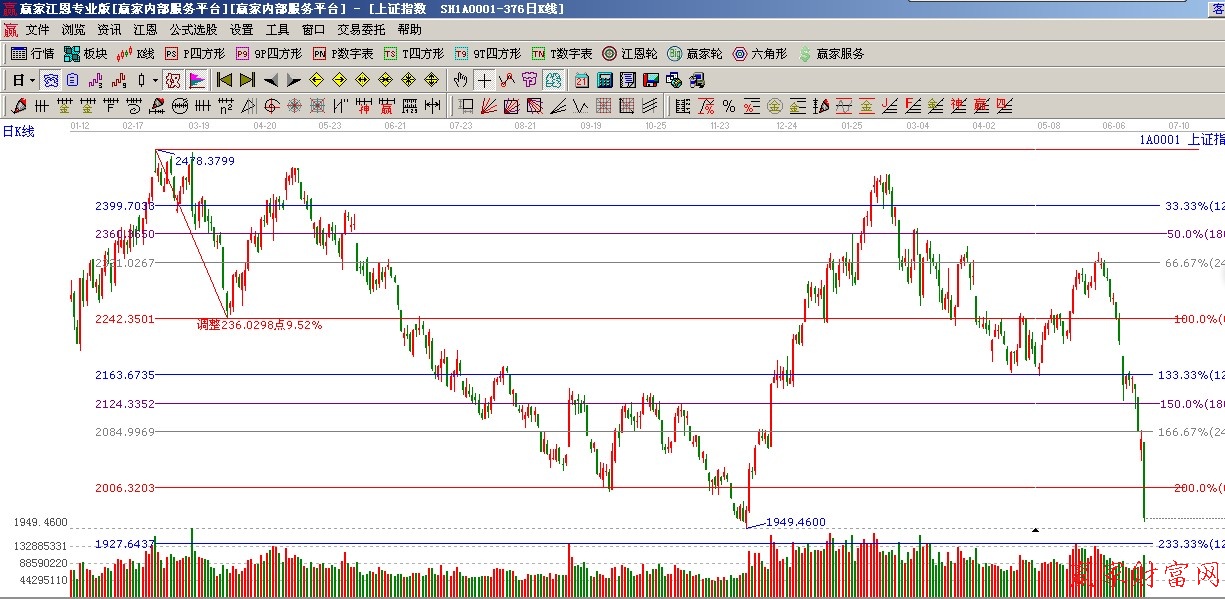
Task: Toggle the crosshair cursor button
Action: click(x=484, y=80)
